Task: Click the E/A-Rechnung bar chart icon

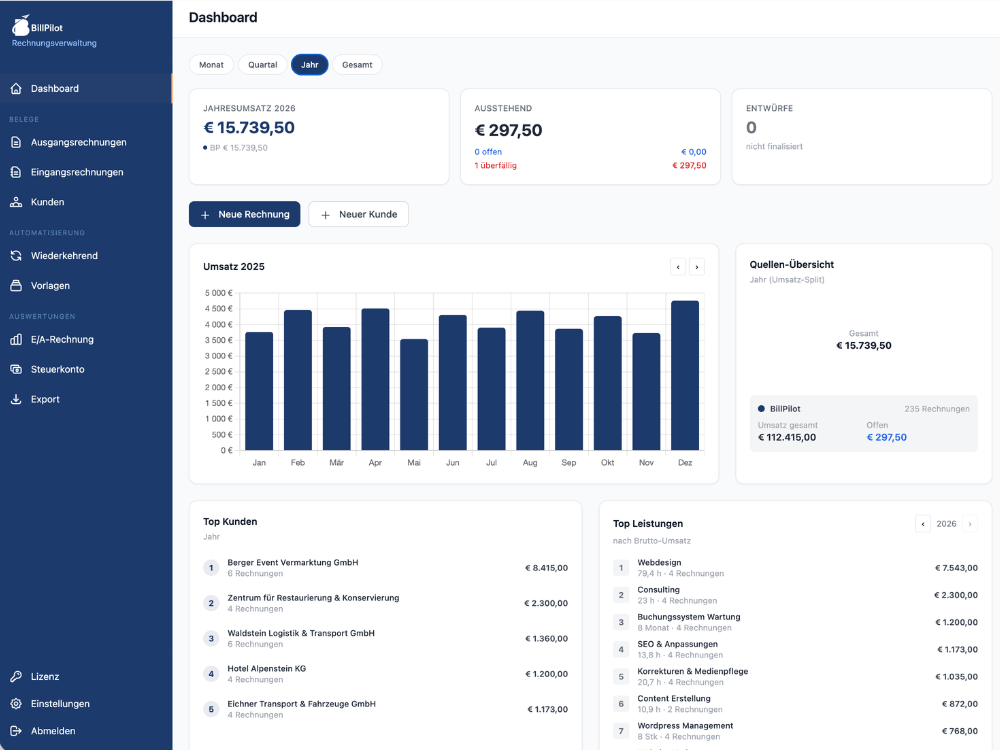Action: point(16,339)
